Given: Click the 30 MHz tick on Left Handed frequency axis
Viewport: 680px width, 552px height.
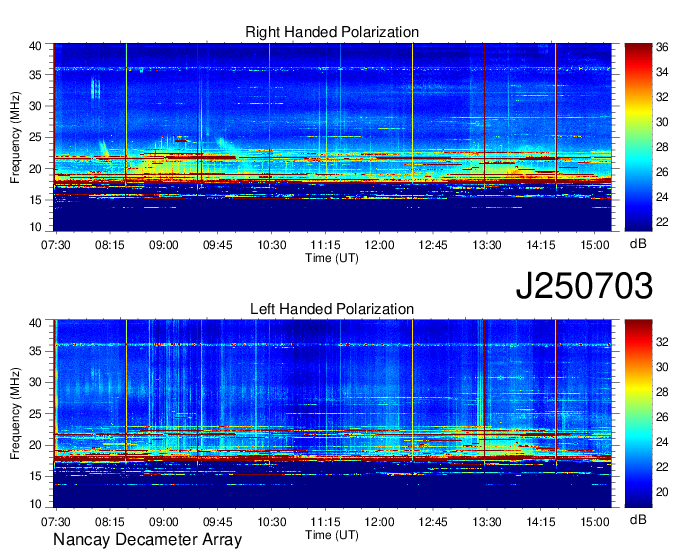Looking at the screenshot, I should pos(35,382).
